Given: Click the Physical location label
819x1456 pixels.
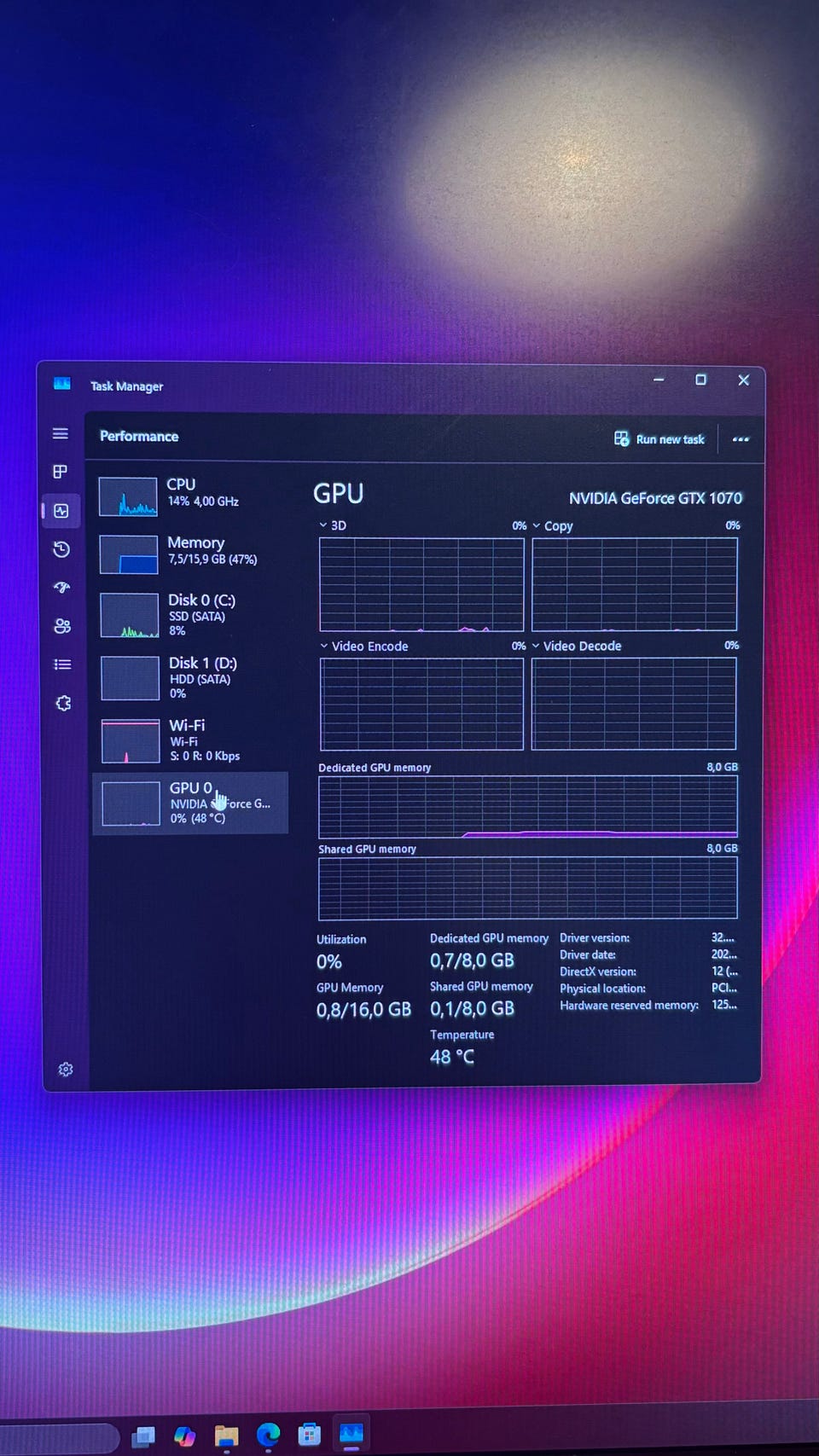Looking at the screenshot, I should [603, 989].
